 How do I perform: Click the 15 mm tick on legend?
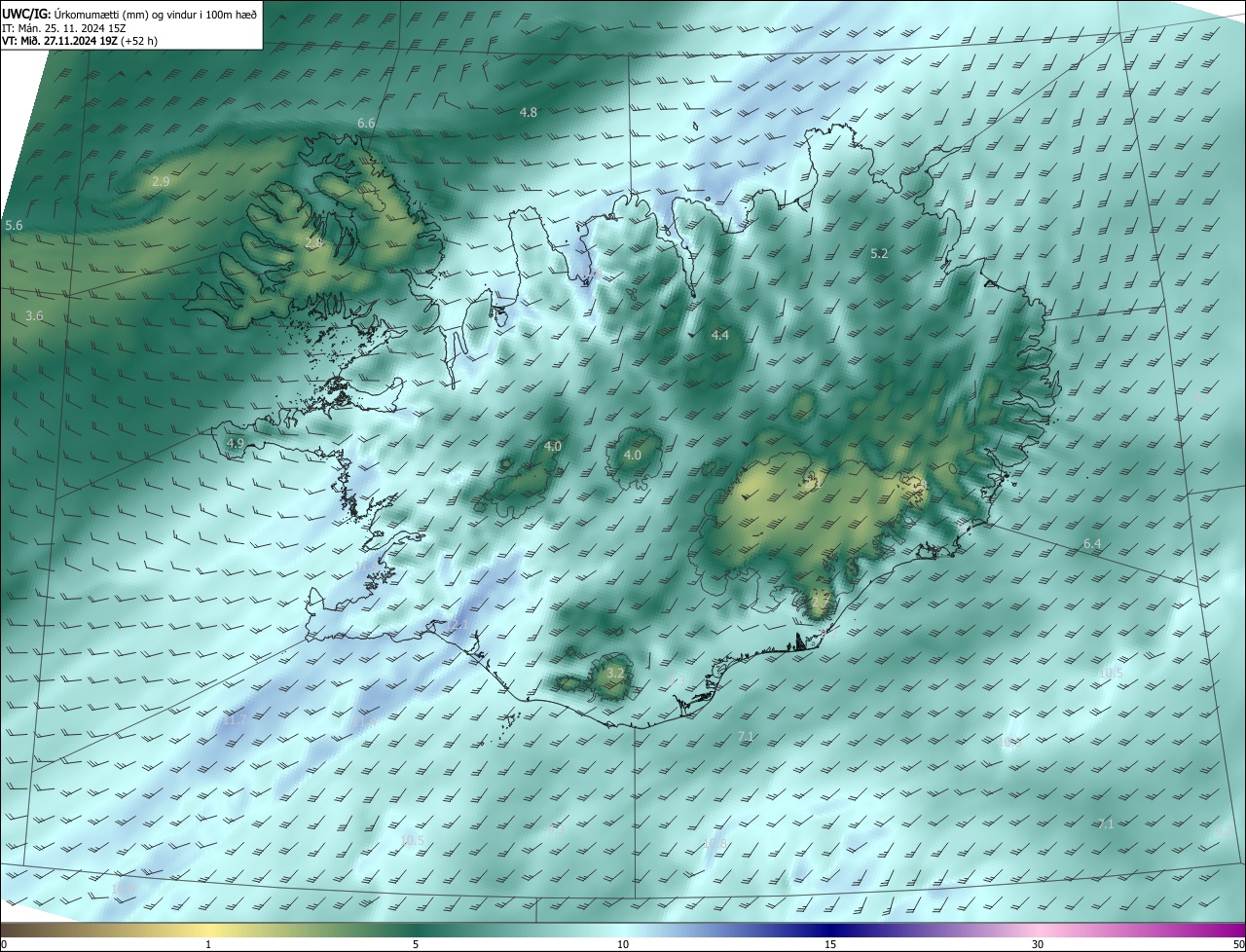click(830, 944)
